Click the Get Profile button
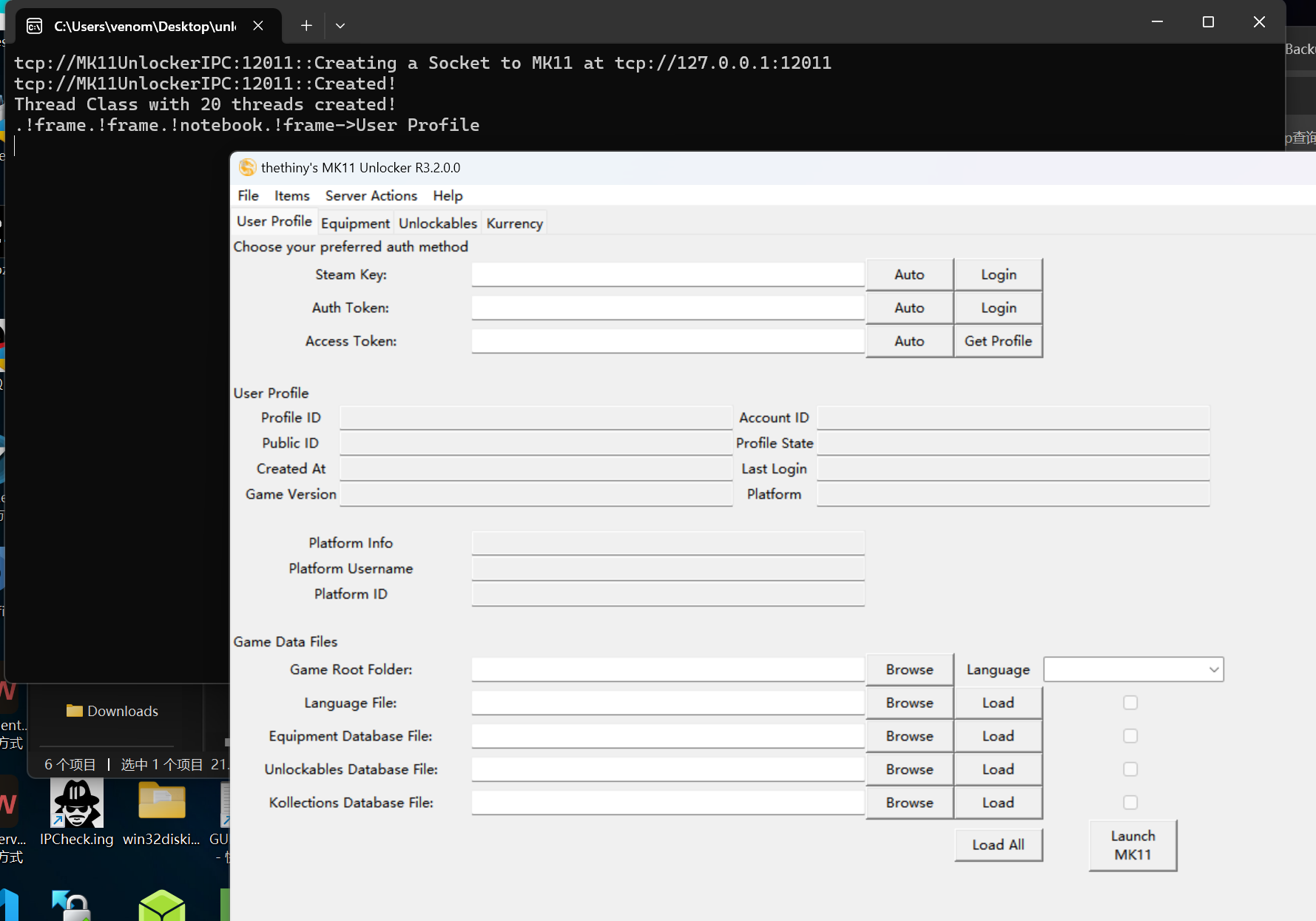 tap(998, 341)
